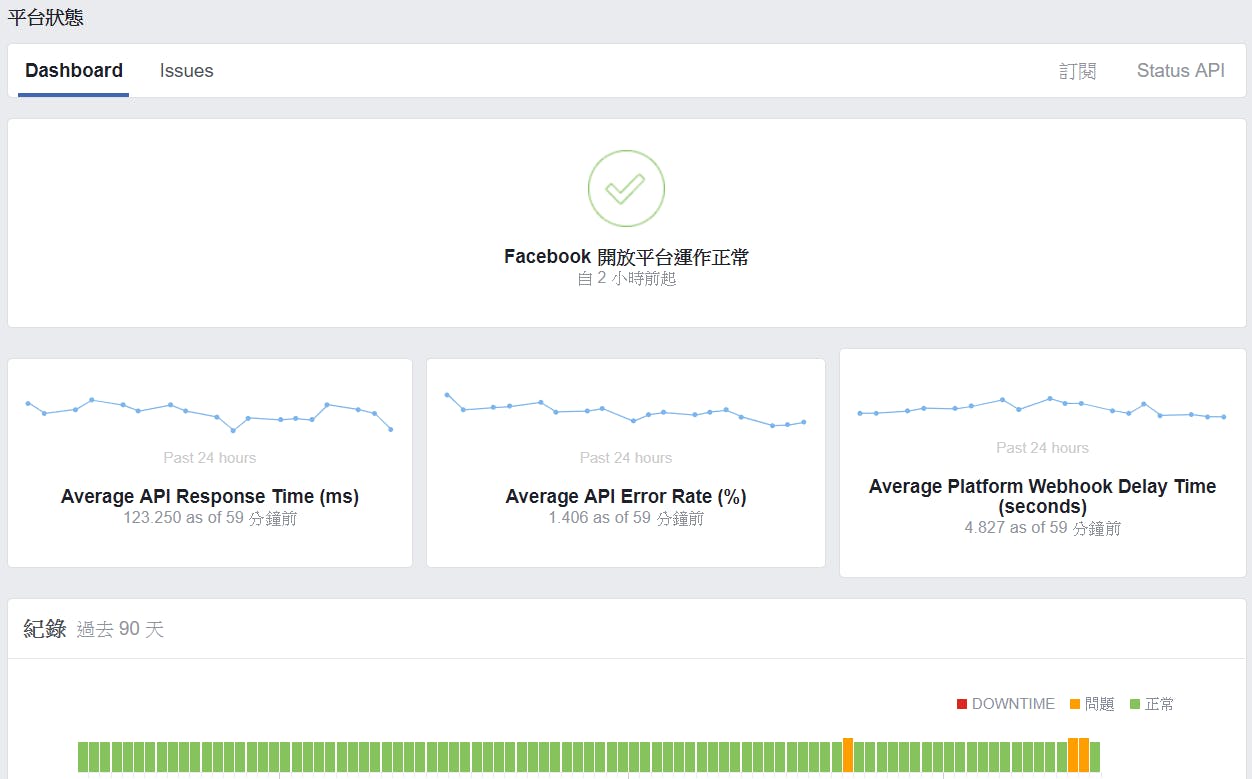Open the Status API link

pyautogui.click(x=1181, y=70)
